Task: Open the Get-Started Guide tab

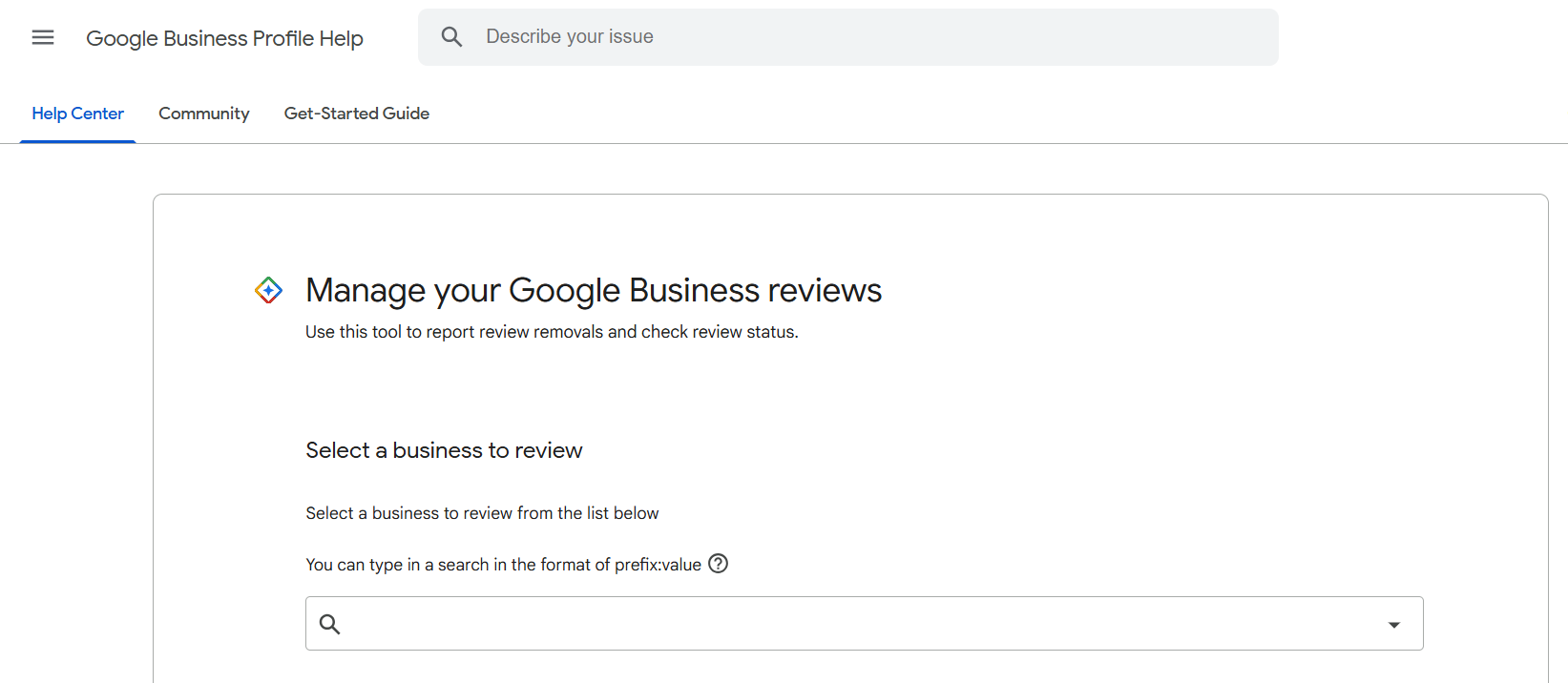Action: (357, 114)
